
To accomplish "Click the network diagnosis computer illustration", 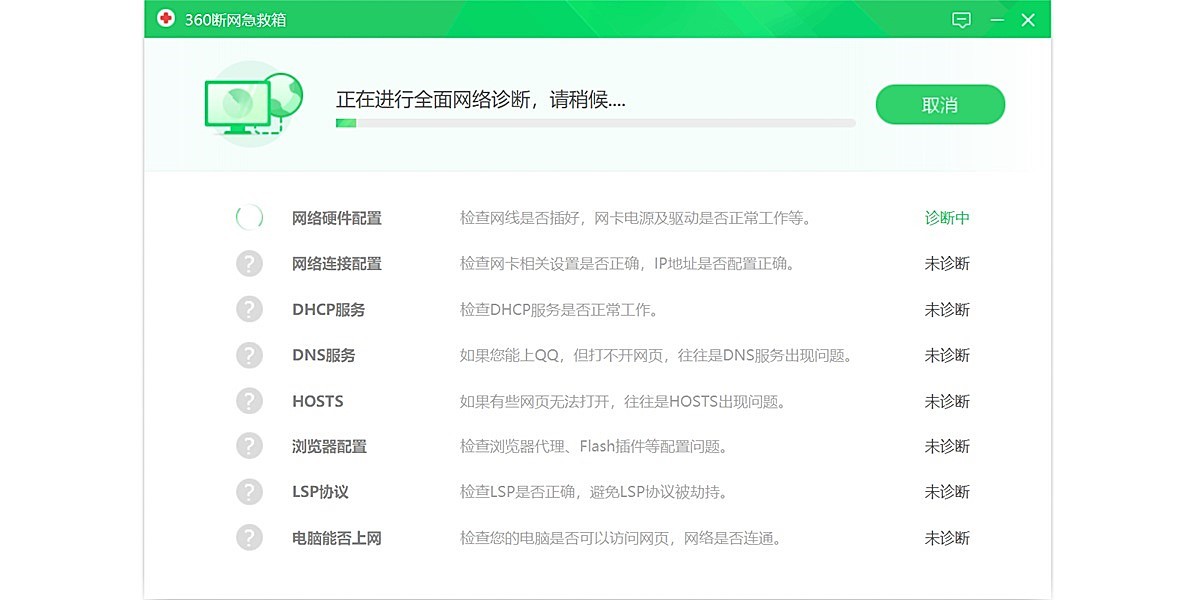I will 250,103.
